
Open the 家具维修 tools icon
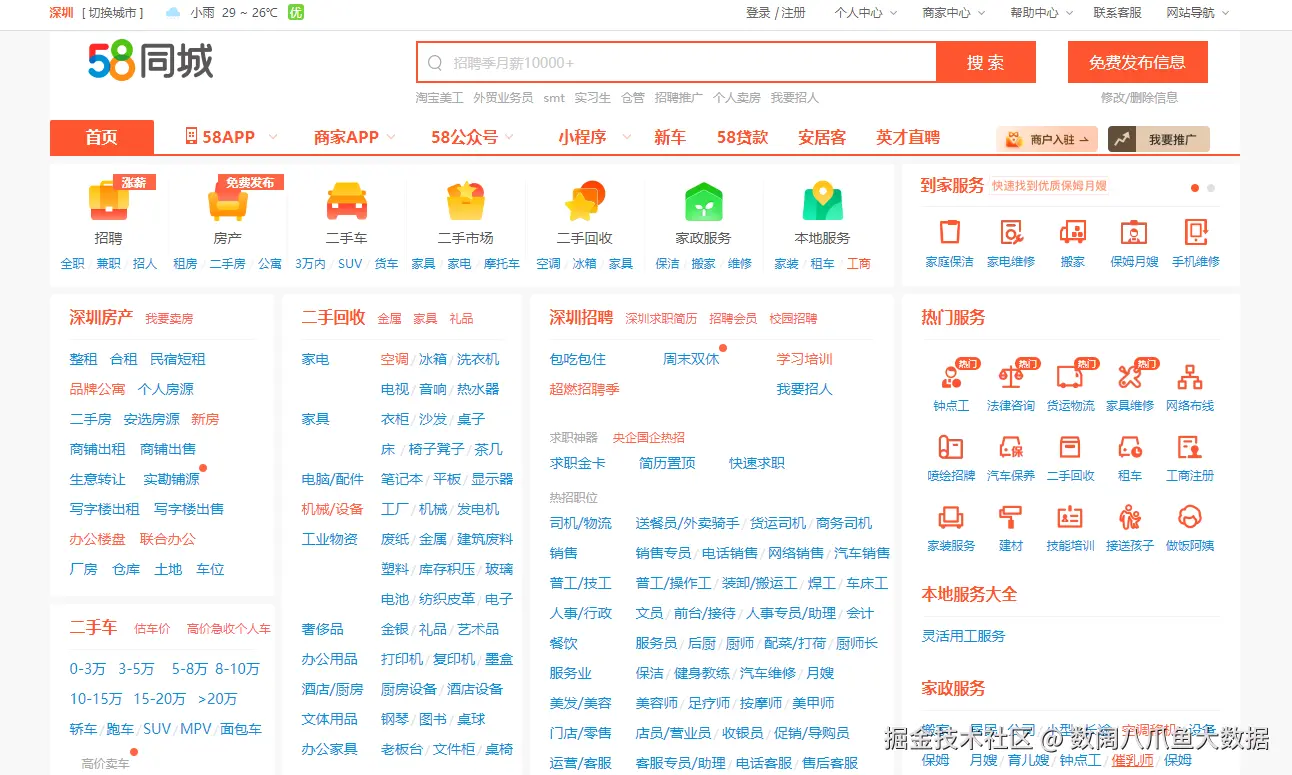pos(1130,377)
